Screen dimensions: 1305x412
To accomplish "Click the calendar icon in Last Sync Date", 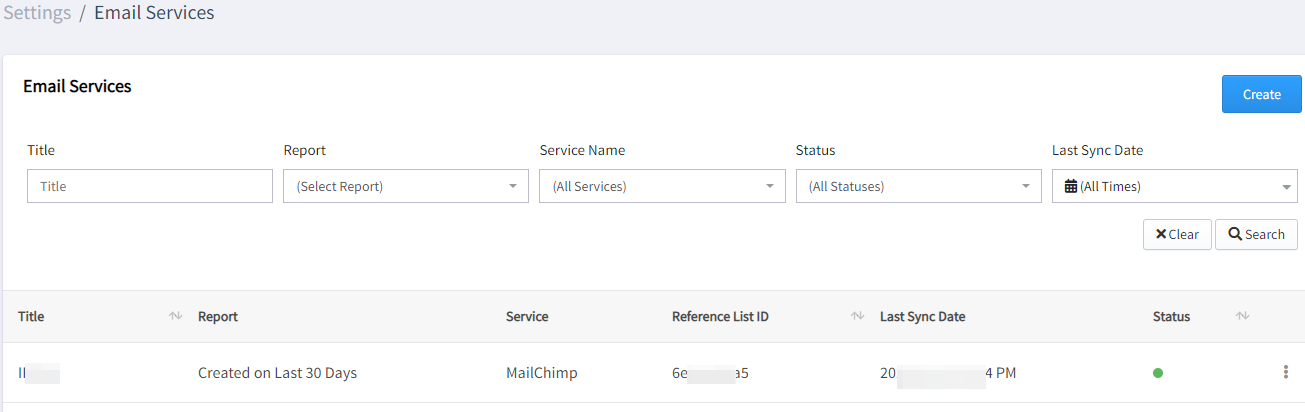I will pyautogui.click(x=1071, y=186).
